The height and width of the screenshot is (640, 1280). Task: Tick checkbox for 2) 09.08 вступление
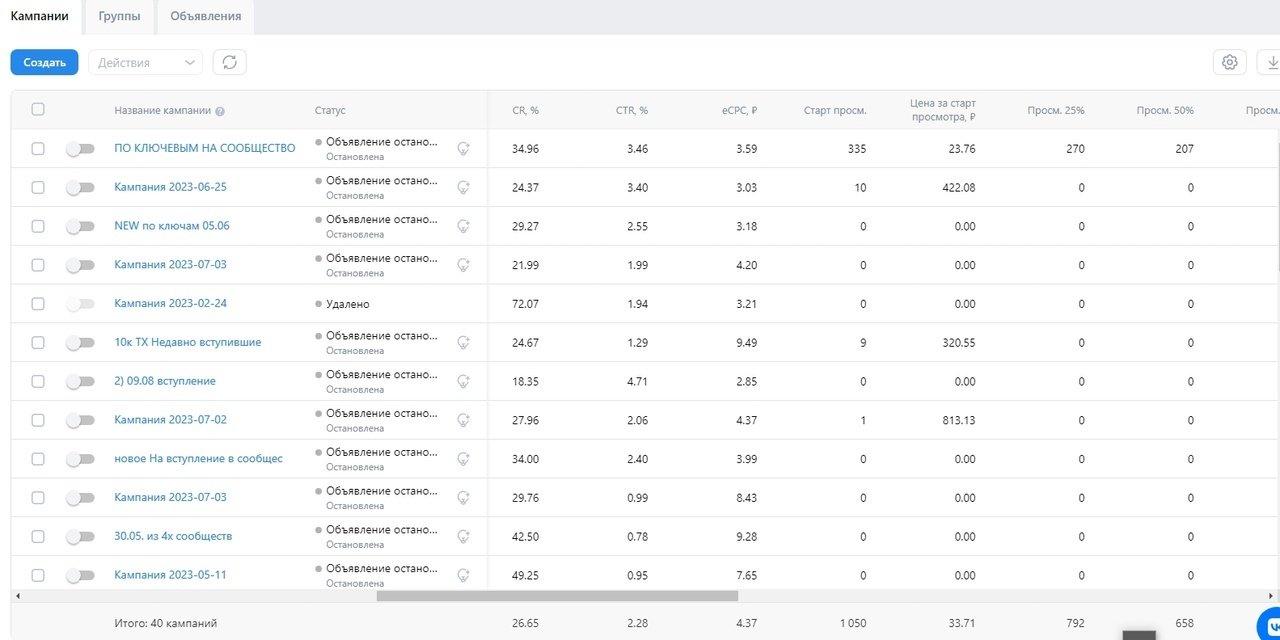click(x=38, y=381)
